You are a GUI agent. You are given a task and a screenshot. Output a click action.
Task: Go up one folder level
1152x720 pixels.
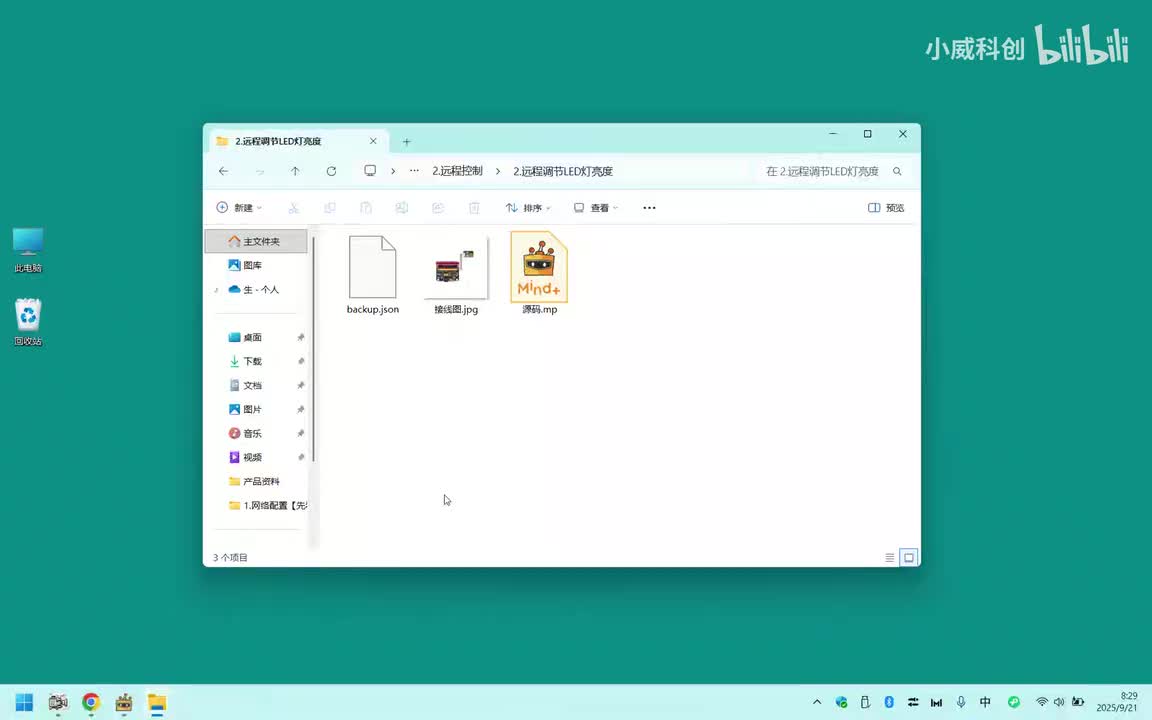coord(295,171)
